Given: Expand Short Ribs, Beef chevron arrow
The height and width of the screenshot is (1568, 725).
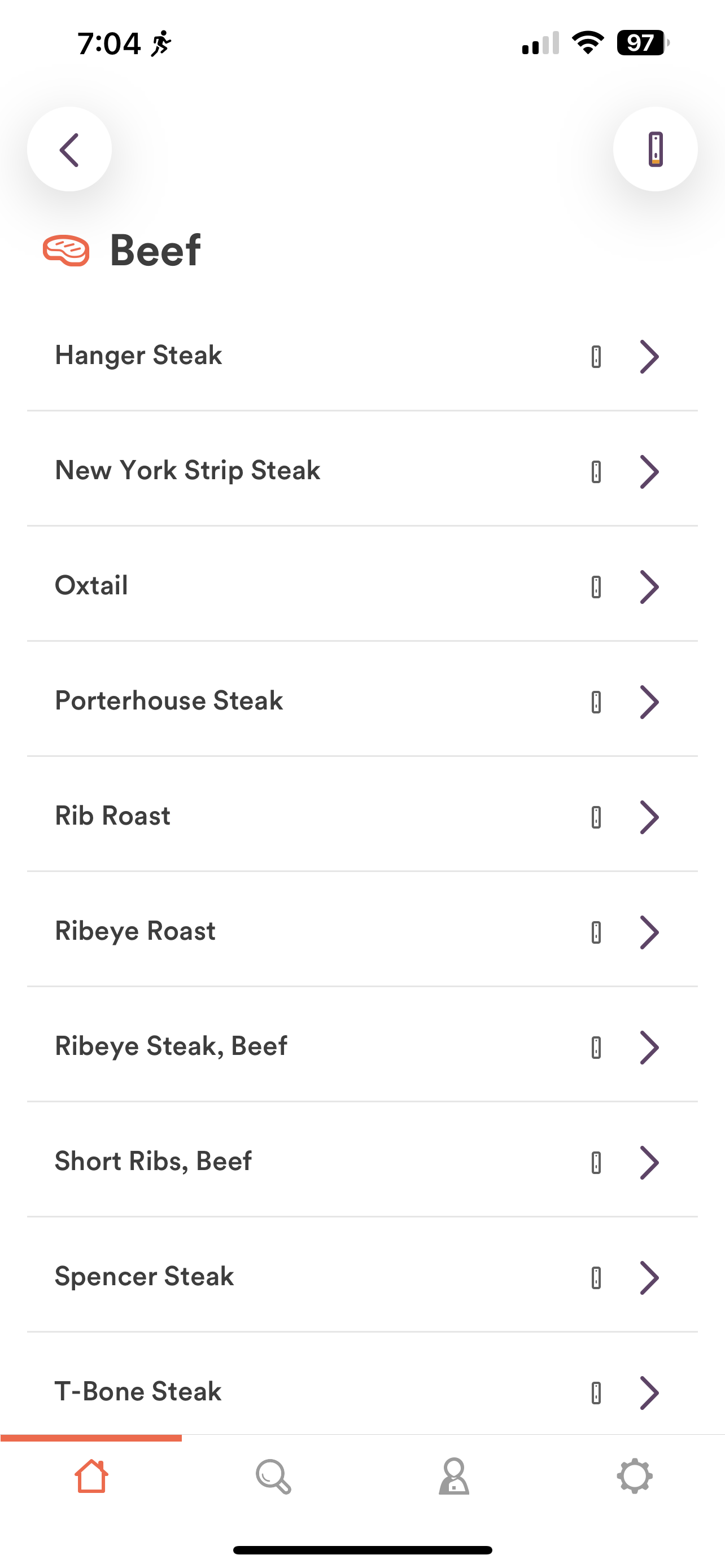Looking at the screenshot, I should point(649,1163).
